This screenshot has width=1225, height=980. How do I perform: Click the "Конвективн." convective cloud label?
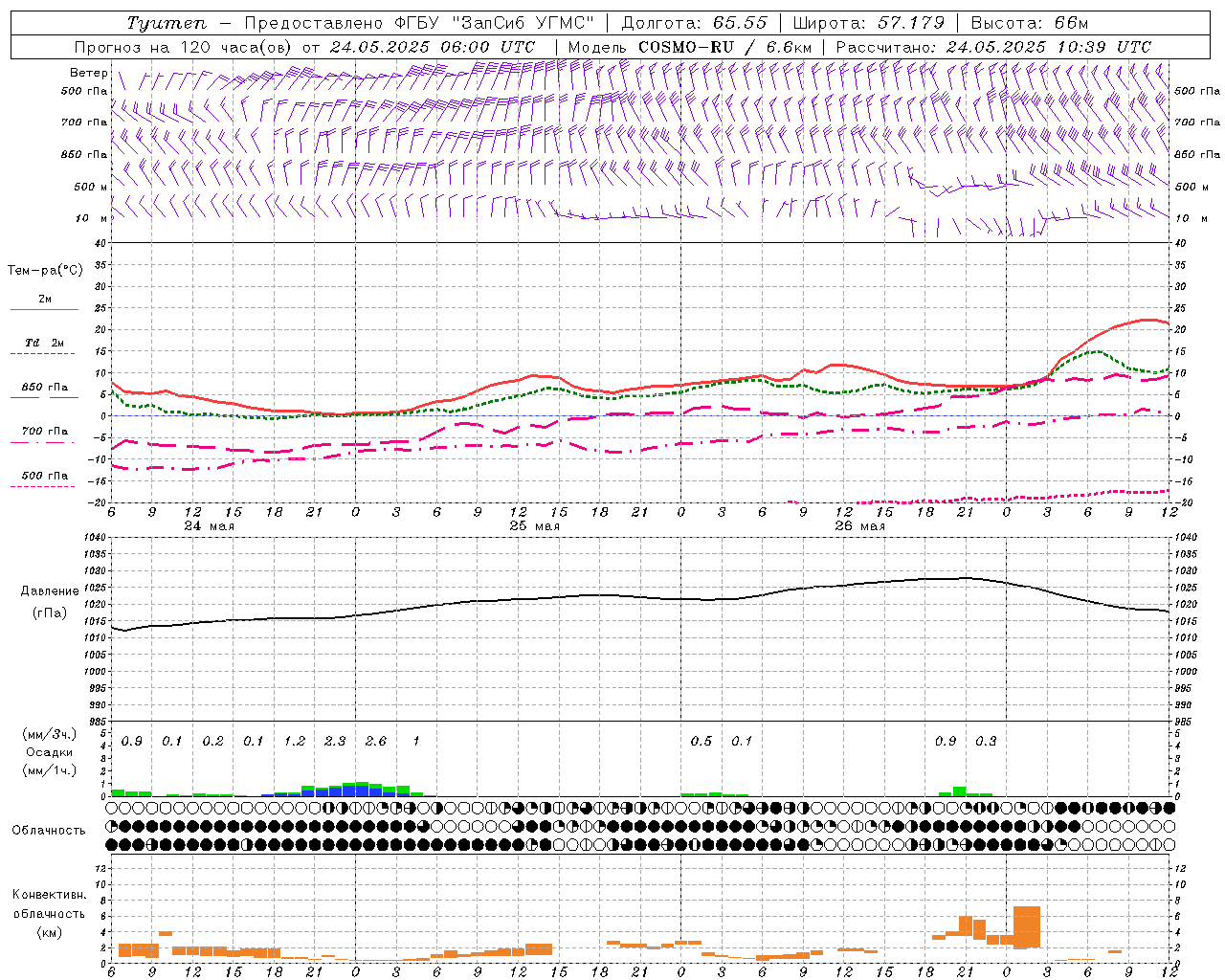pyautogui.click(x=49, y=895)
